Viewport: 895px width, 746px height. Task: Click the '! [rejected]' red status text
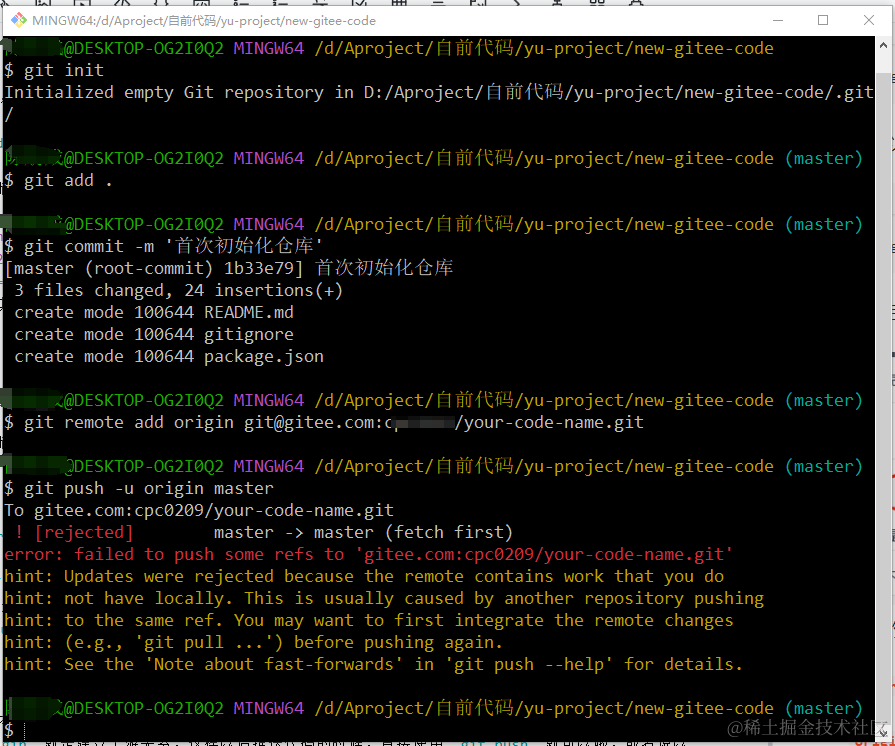74,533
